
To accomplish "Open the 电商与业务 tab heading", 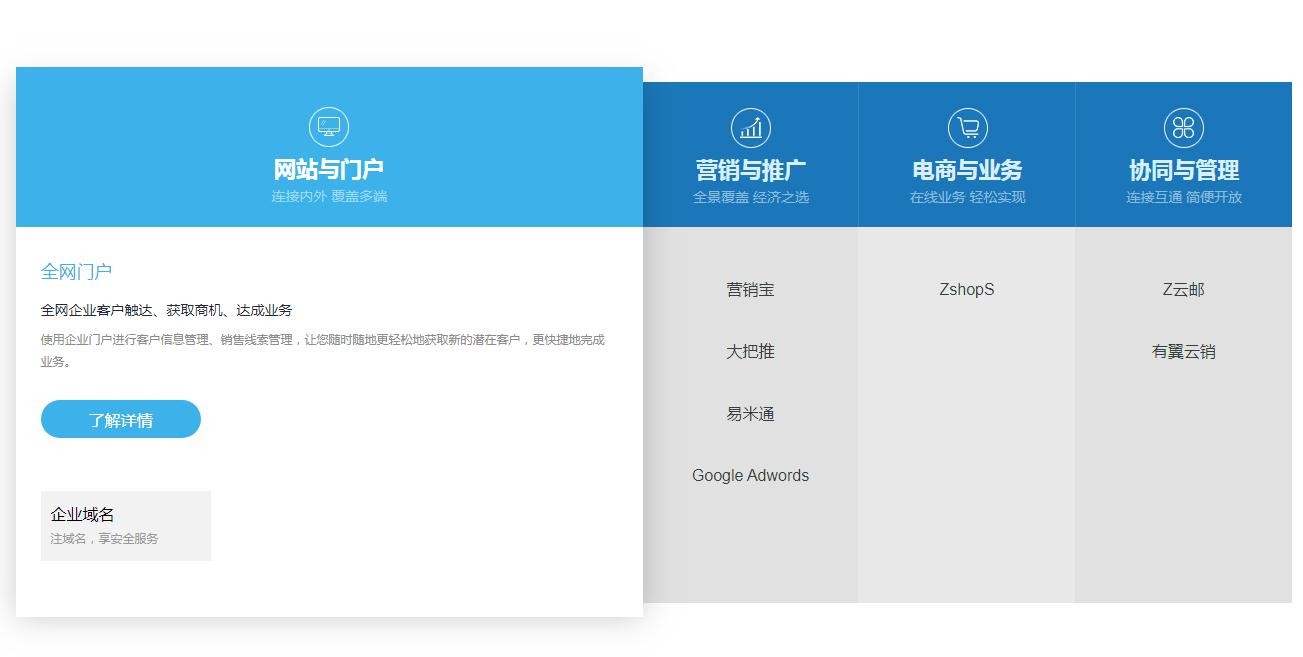I will point(967,170).
